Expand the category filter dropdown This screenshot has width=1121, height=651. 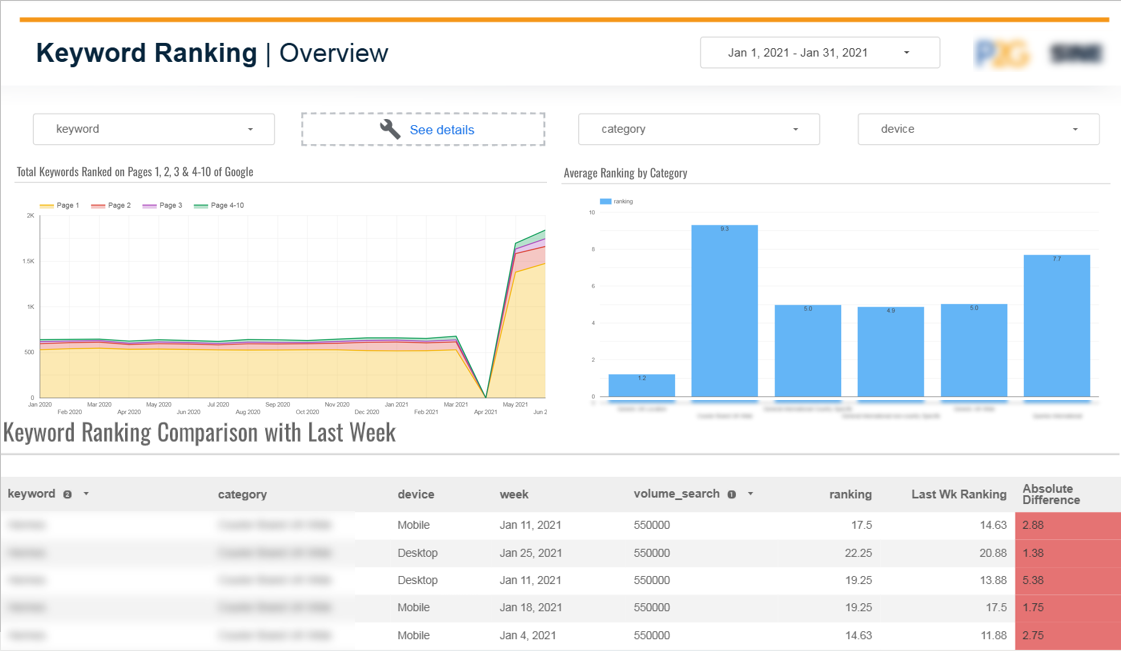point(699,129)
